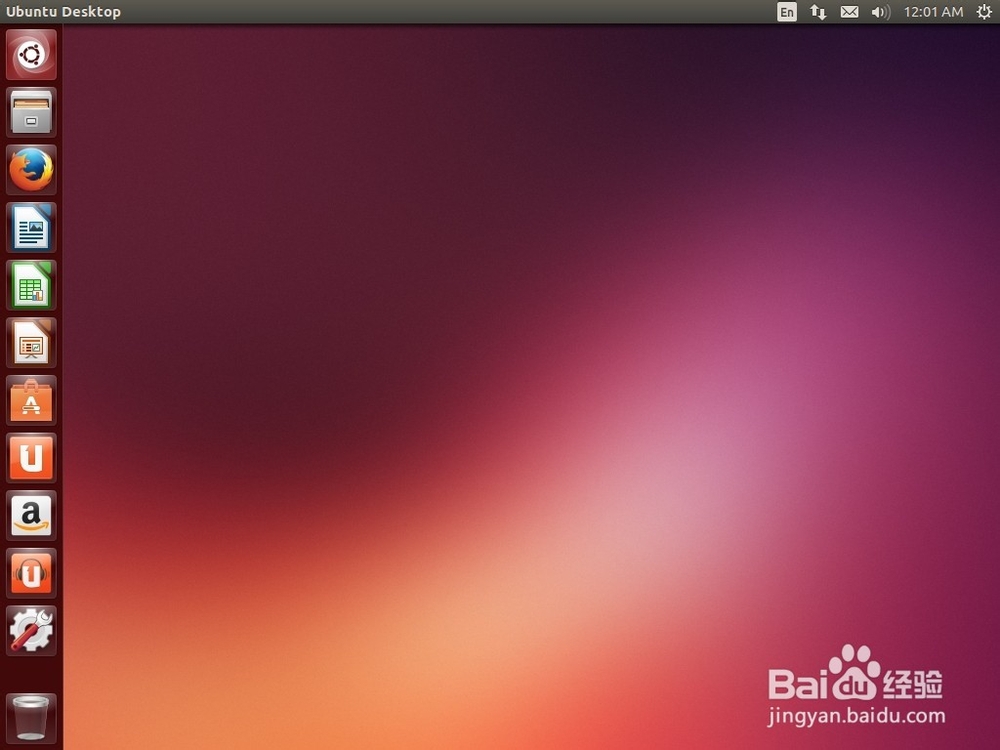The height and width of the screenshot is (750, 1000).
Task: Launch the Amazon shortcut
Action: (30, 516)
